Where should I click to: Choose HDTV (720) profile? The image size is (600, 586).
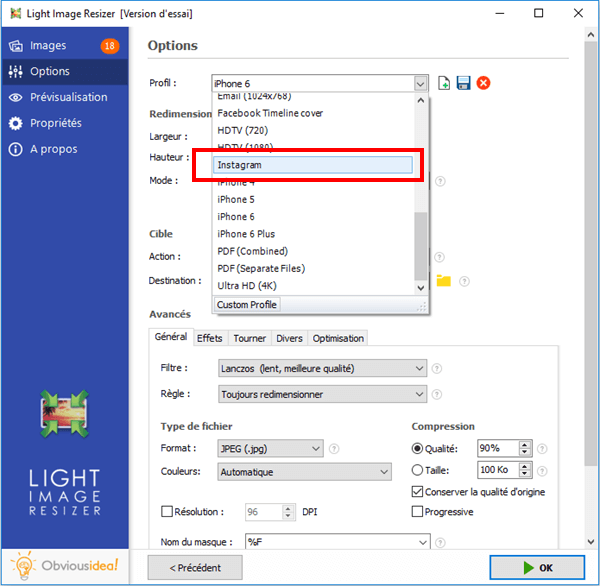[x=313, y=131]
